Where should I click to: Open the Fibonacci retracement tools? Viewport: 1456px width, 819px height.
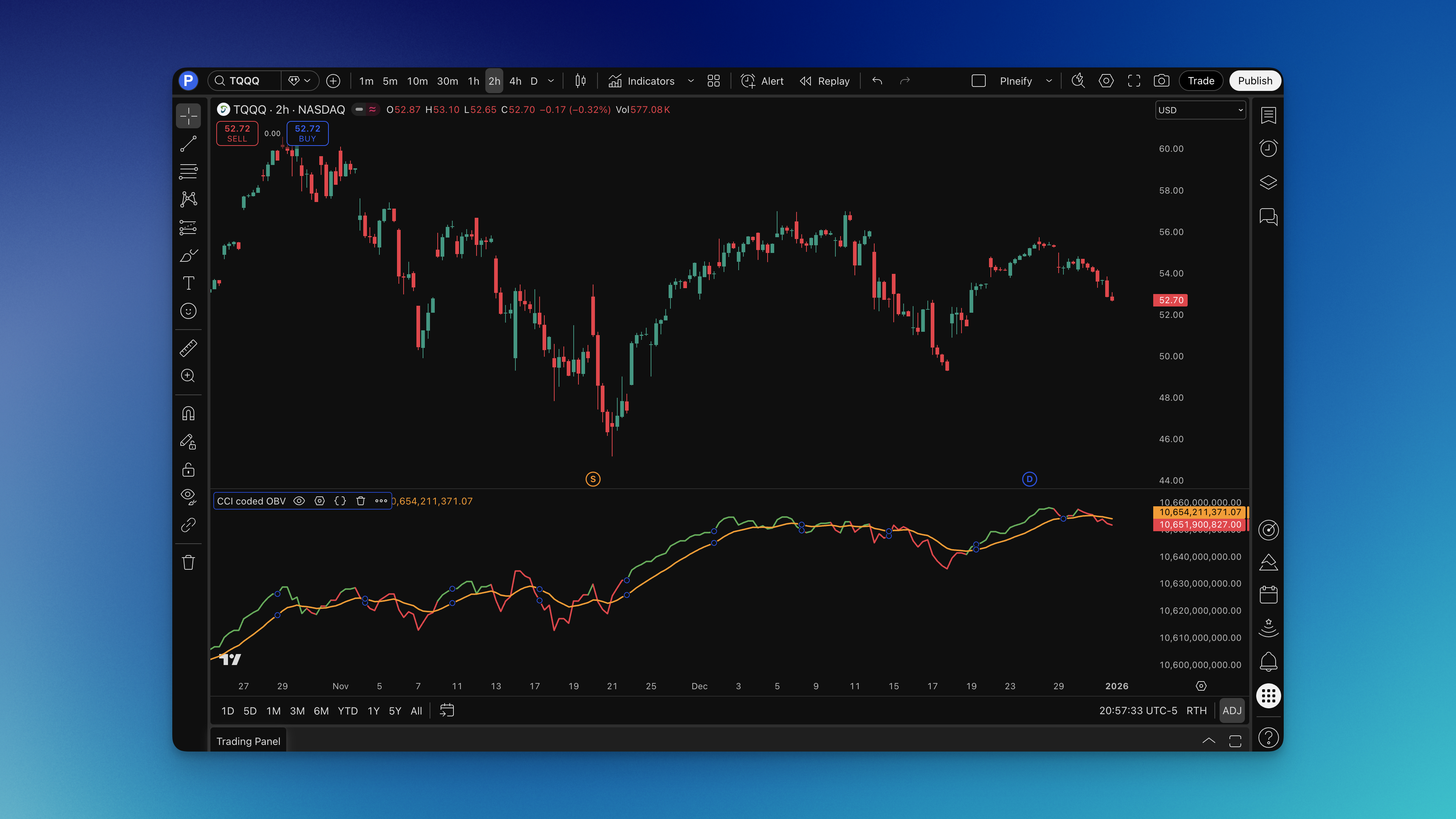(x=188, y=171)
